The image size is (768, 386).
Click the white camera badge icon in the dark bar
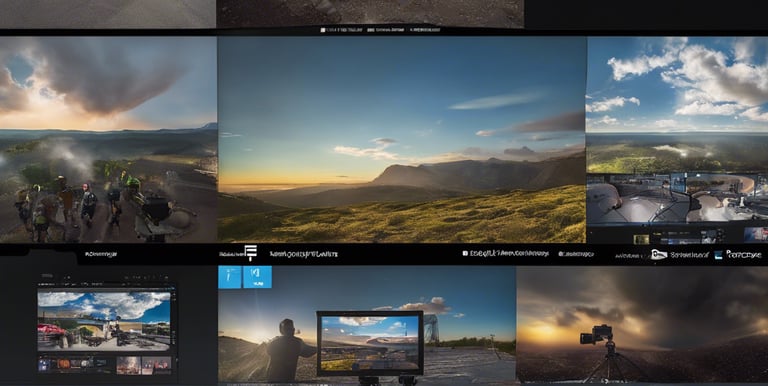[x=659, y=254]
